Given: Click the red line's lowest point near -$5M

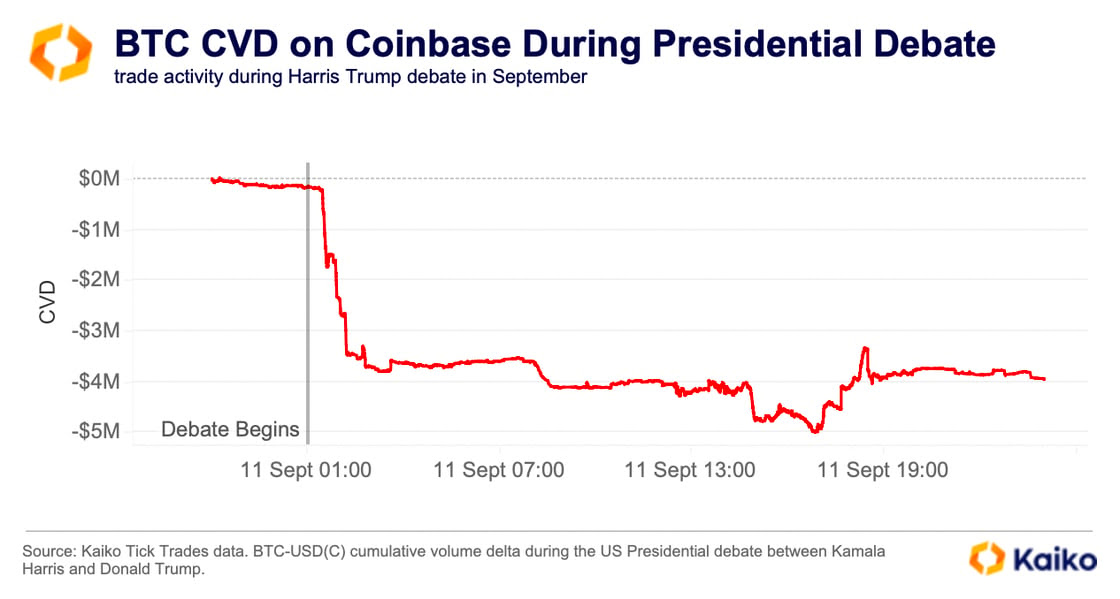Looking at the screenshot, I should coord(815,431).
